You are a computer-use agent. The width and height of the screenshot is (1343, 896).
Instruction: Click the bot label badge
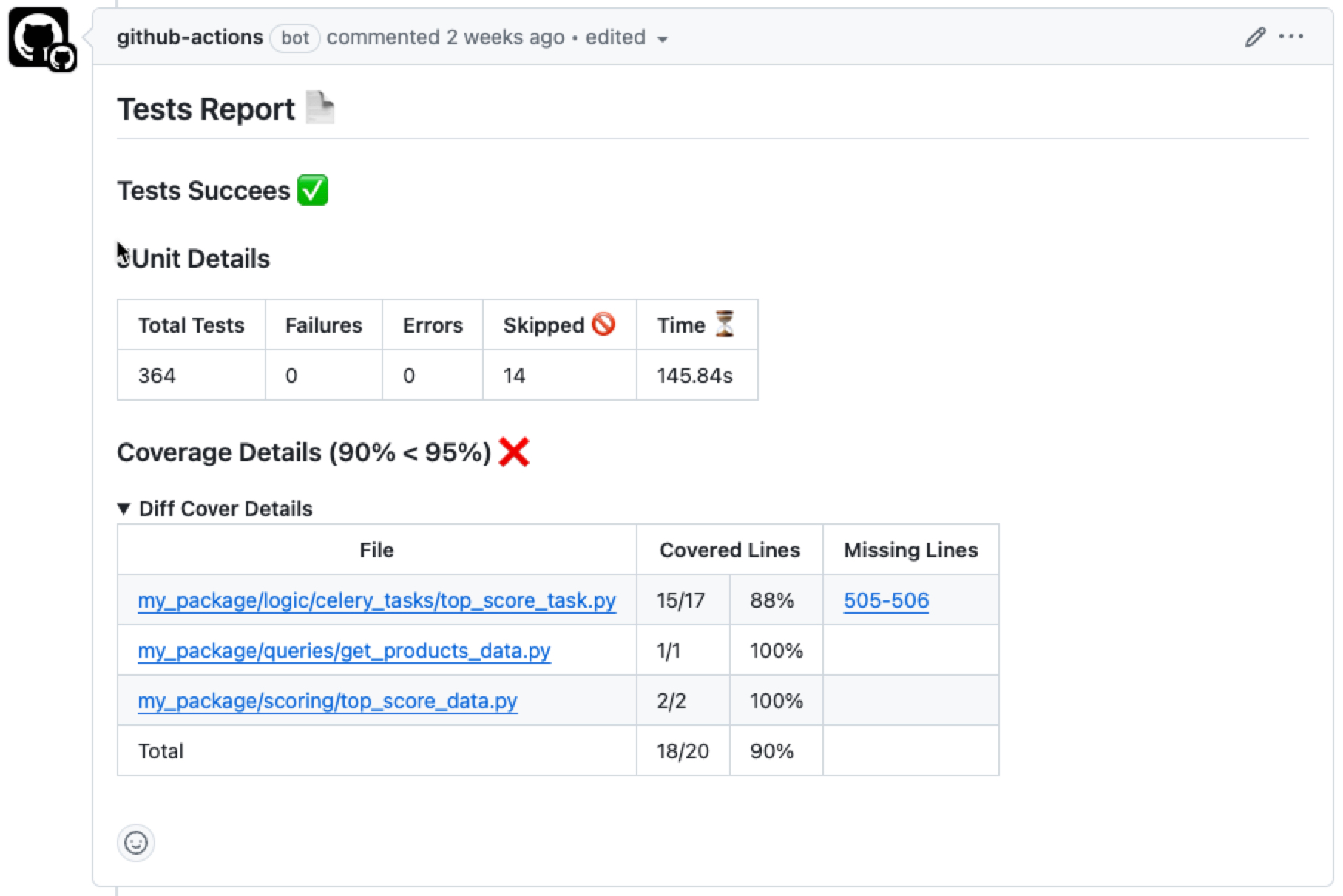(x=294, y=38)
